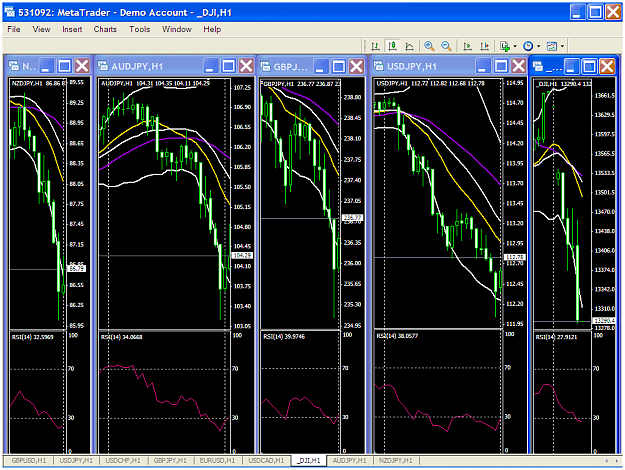
Task: Click the Templates icon
Action: pyautogui.click(x=552, y=46)
